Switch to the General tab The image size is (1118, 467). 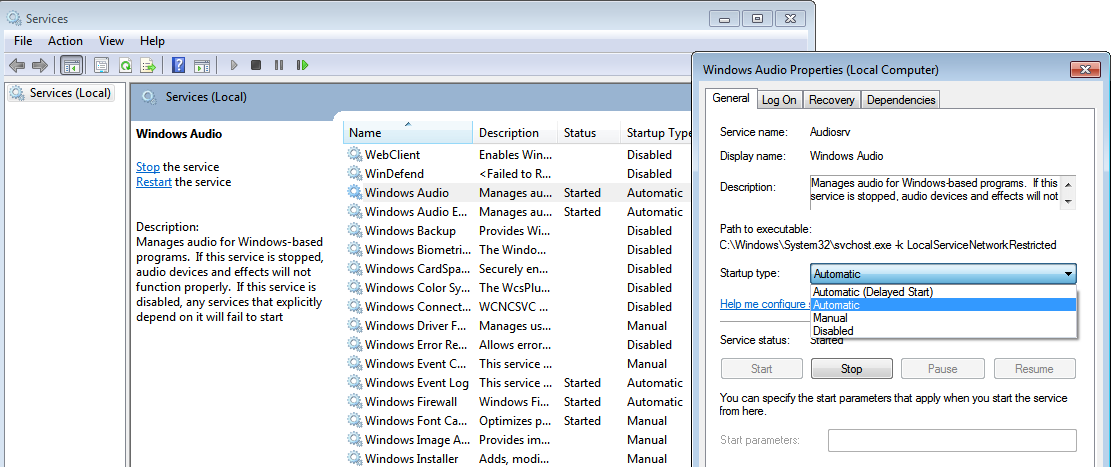pos(731,98)
